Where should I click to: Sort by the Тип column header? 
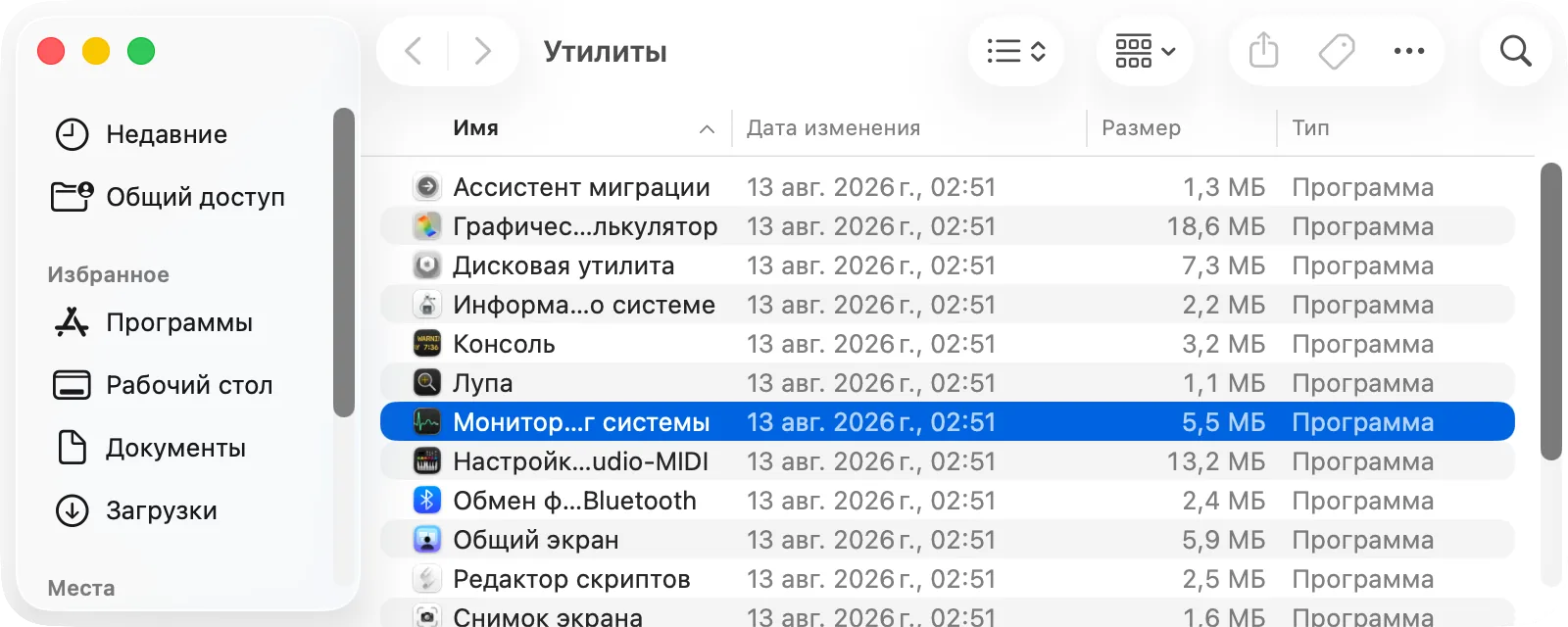[x=1310, y=128]
